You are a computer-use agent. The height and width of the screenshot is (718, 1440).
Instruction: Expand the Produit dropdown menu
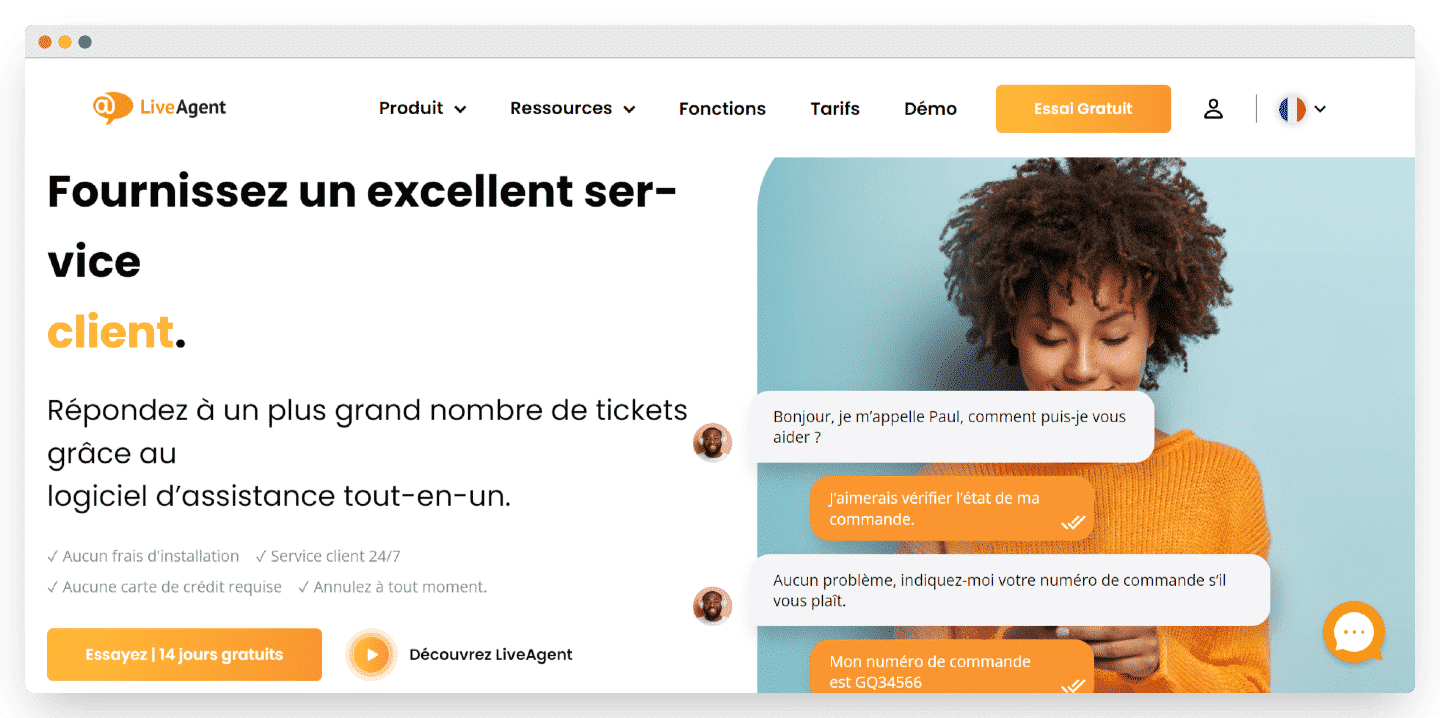point(423,109)
